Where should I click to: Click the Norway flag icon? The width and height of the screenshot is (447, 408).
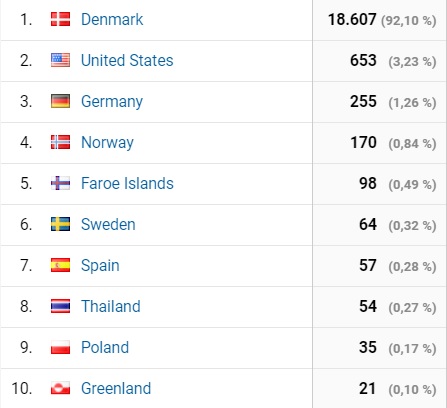pos(60,142)
